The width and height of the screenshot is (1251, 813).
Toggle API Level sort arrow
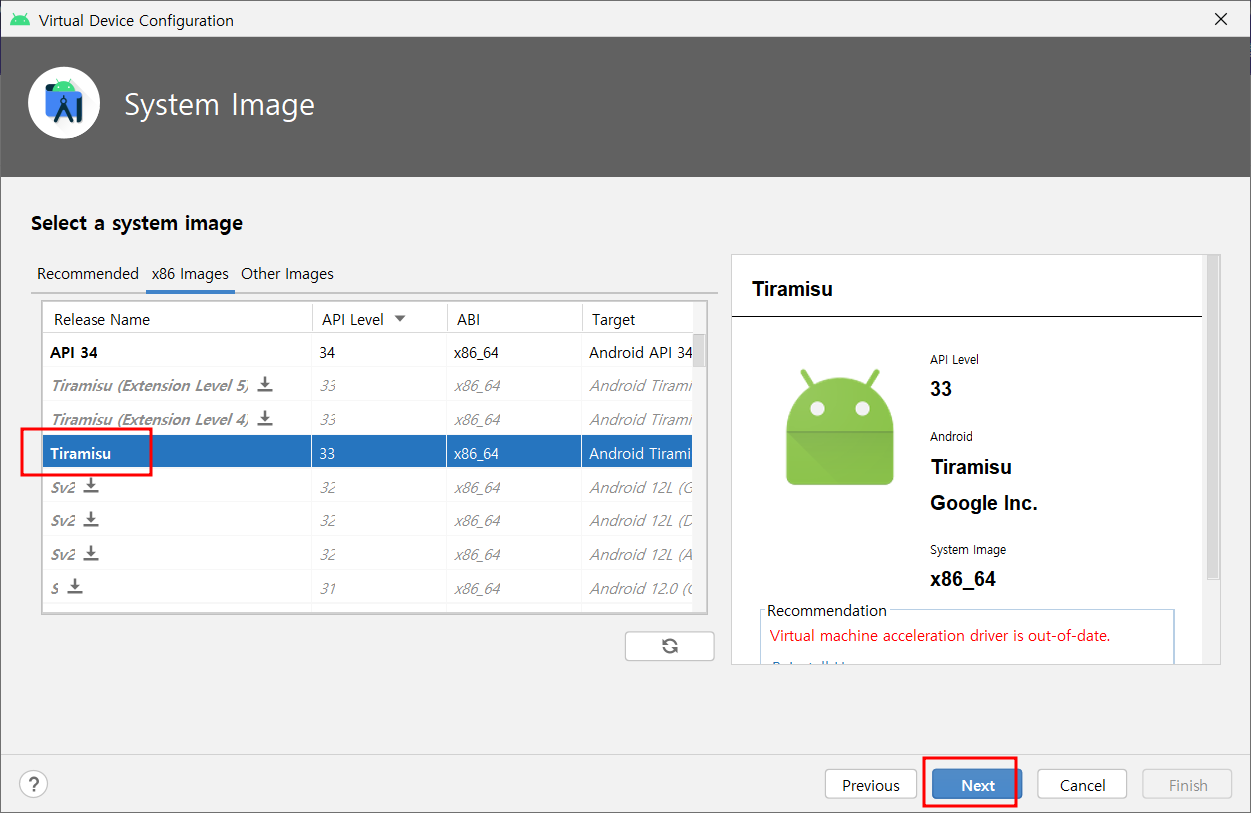pyautogui.click(x=400, y=319)
